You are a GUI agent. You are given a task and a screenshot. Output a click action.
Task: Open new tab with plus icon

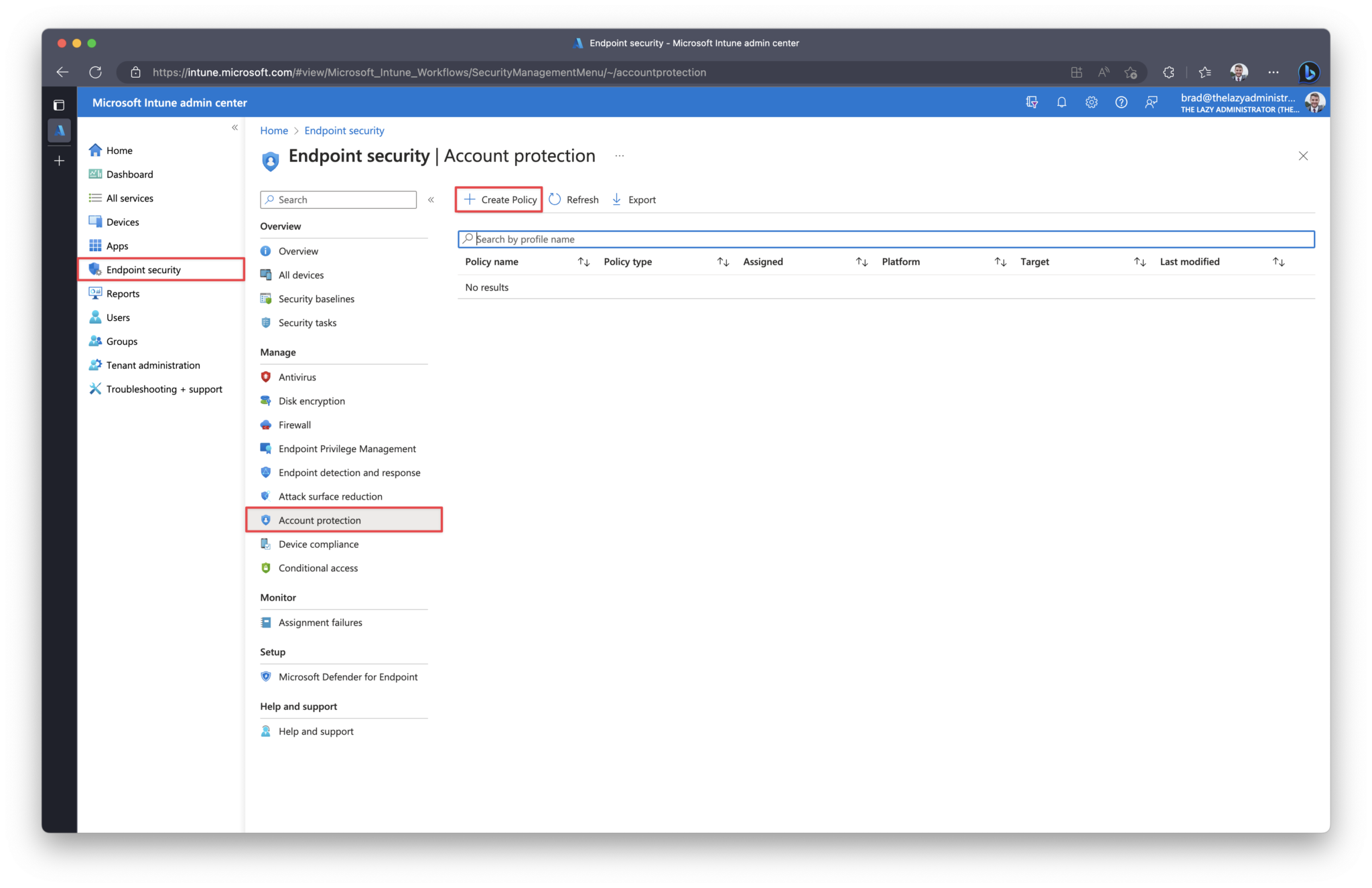(x=59, y=161)
